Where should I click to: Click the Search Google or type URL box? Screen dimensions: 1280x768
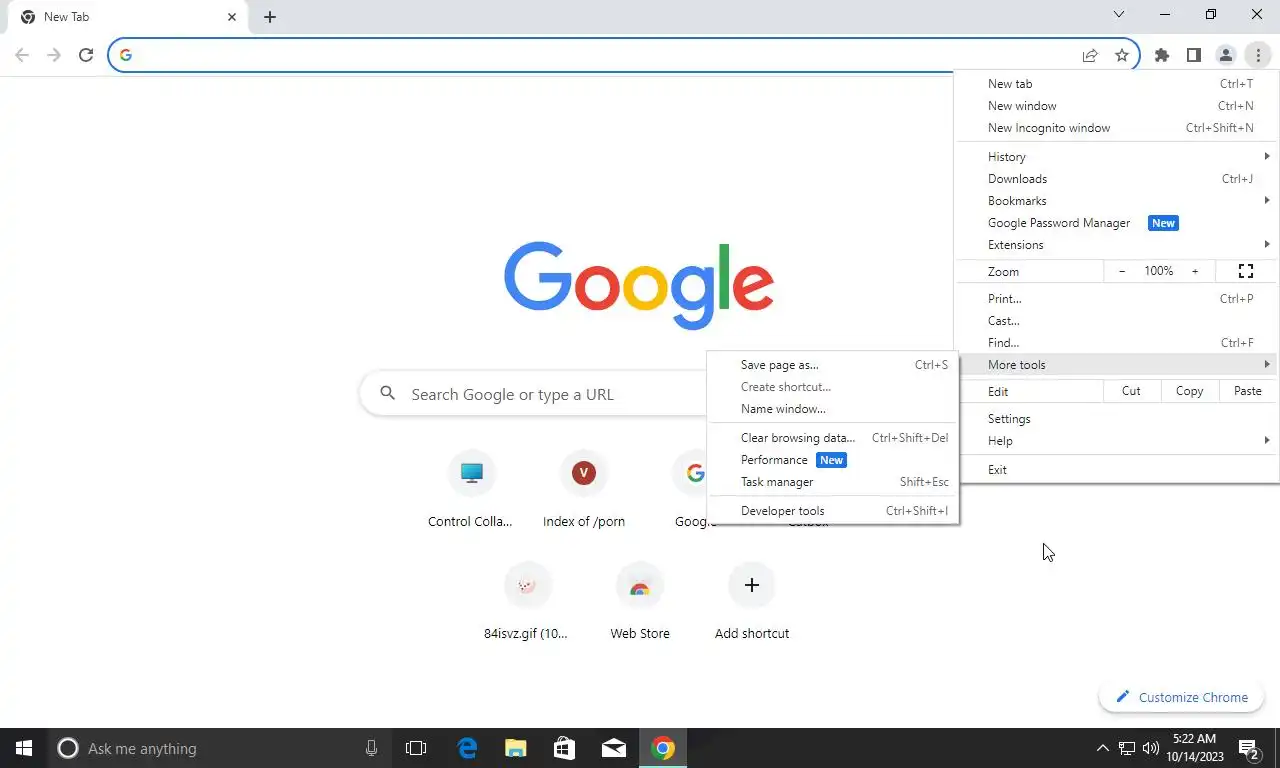[x=535, y=394]
